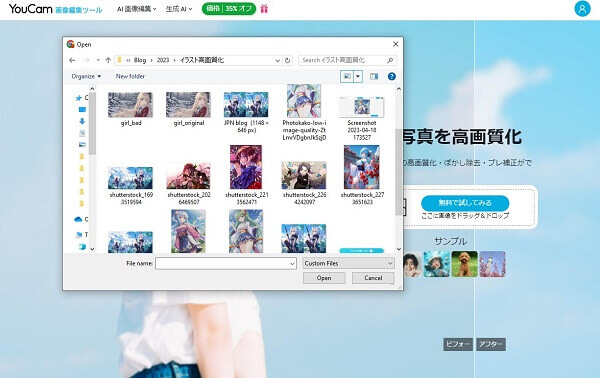Click the 価格 35%オフ badge
The width and height of the screenshot is (600, 378).
point(229,8)
